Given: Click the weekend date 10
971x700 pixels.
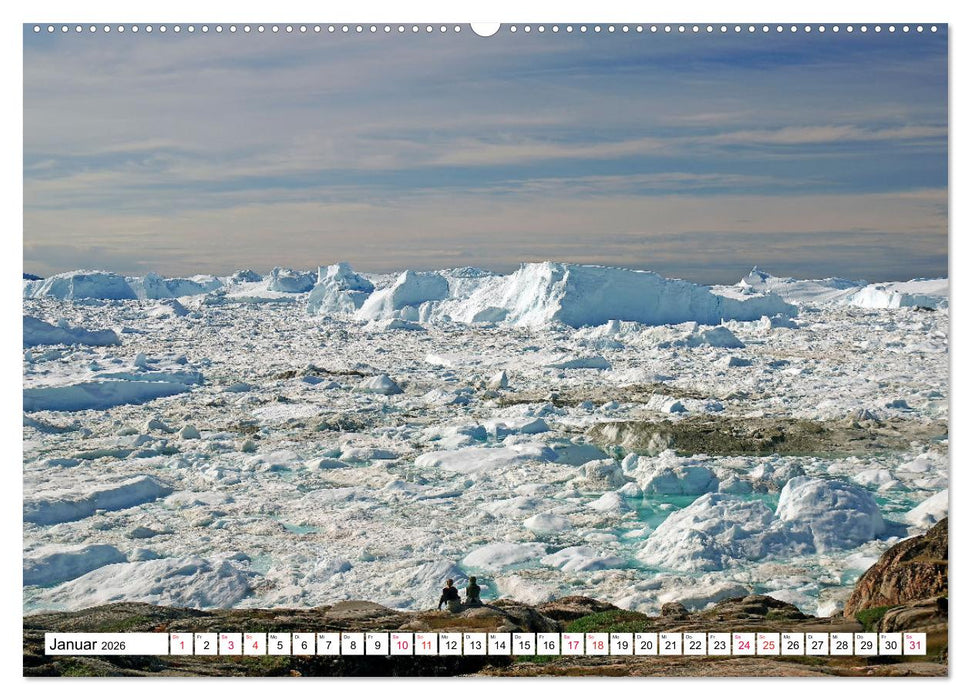Looking at the screenshot, I should (x=401, y=646).
